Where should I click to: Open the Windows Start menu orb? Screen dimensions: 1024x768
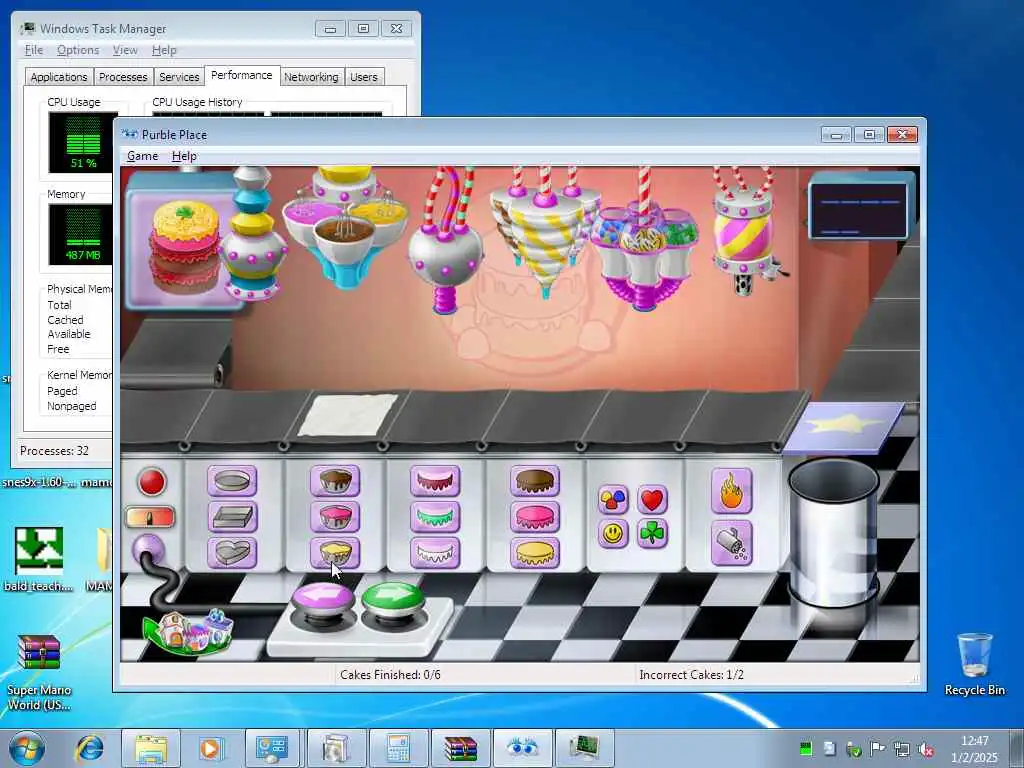pyautogui.click(x=27, y=748)
